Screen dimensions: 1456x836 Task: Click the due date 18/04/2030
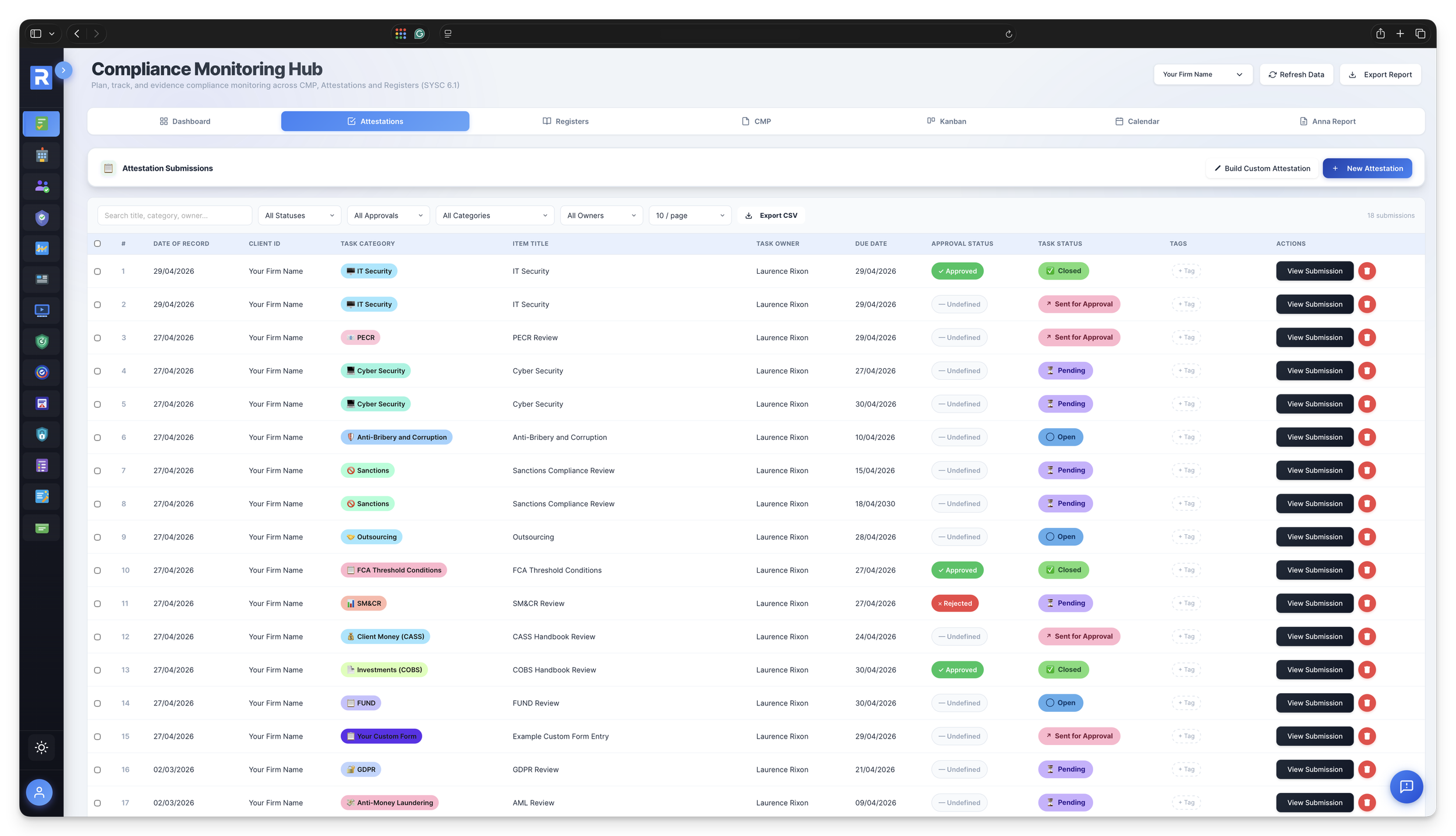pos(875,504)
